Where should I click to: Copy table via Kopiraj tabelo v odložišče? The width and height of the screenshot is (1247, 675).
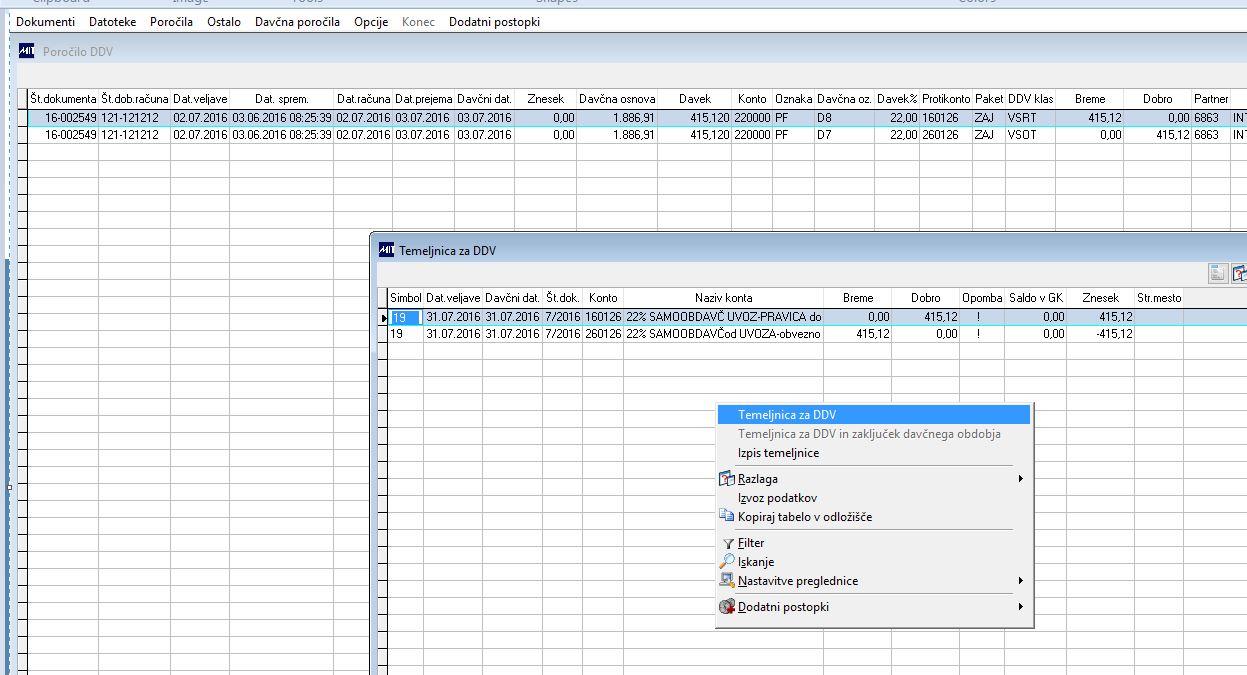pos(874,517)
